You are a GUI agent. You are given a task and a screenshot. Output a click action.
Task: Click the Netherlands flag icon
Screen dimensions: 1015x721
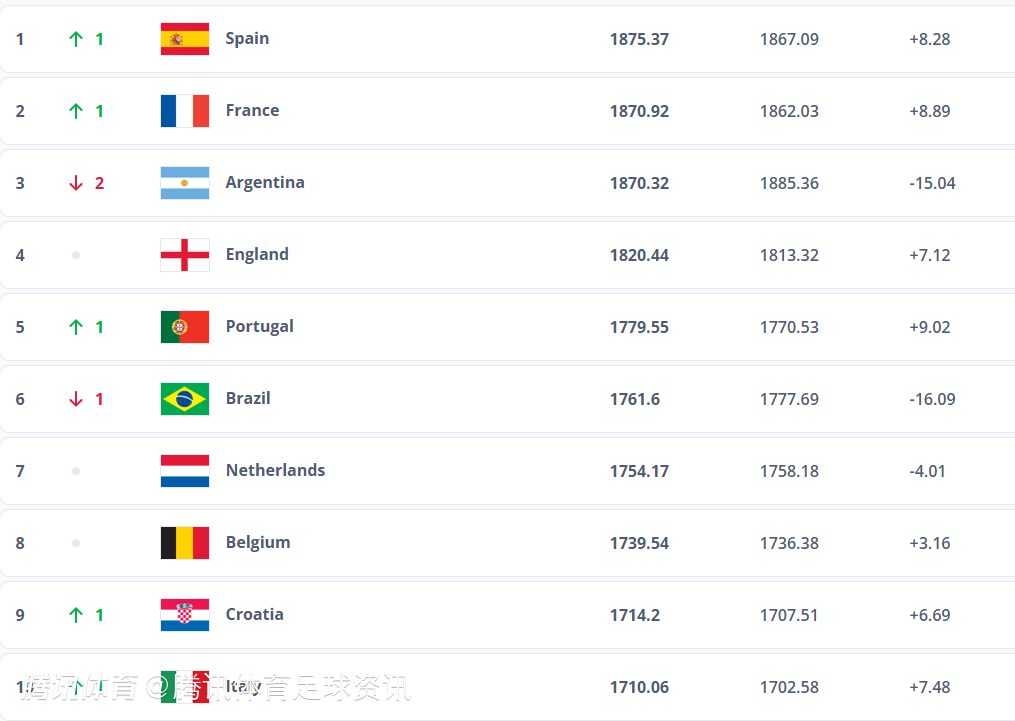point(185,471)
